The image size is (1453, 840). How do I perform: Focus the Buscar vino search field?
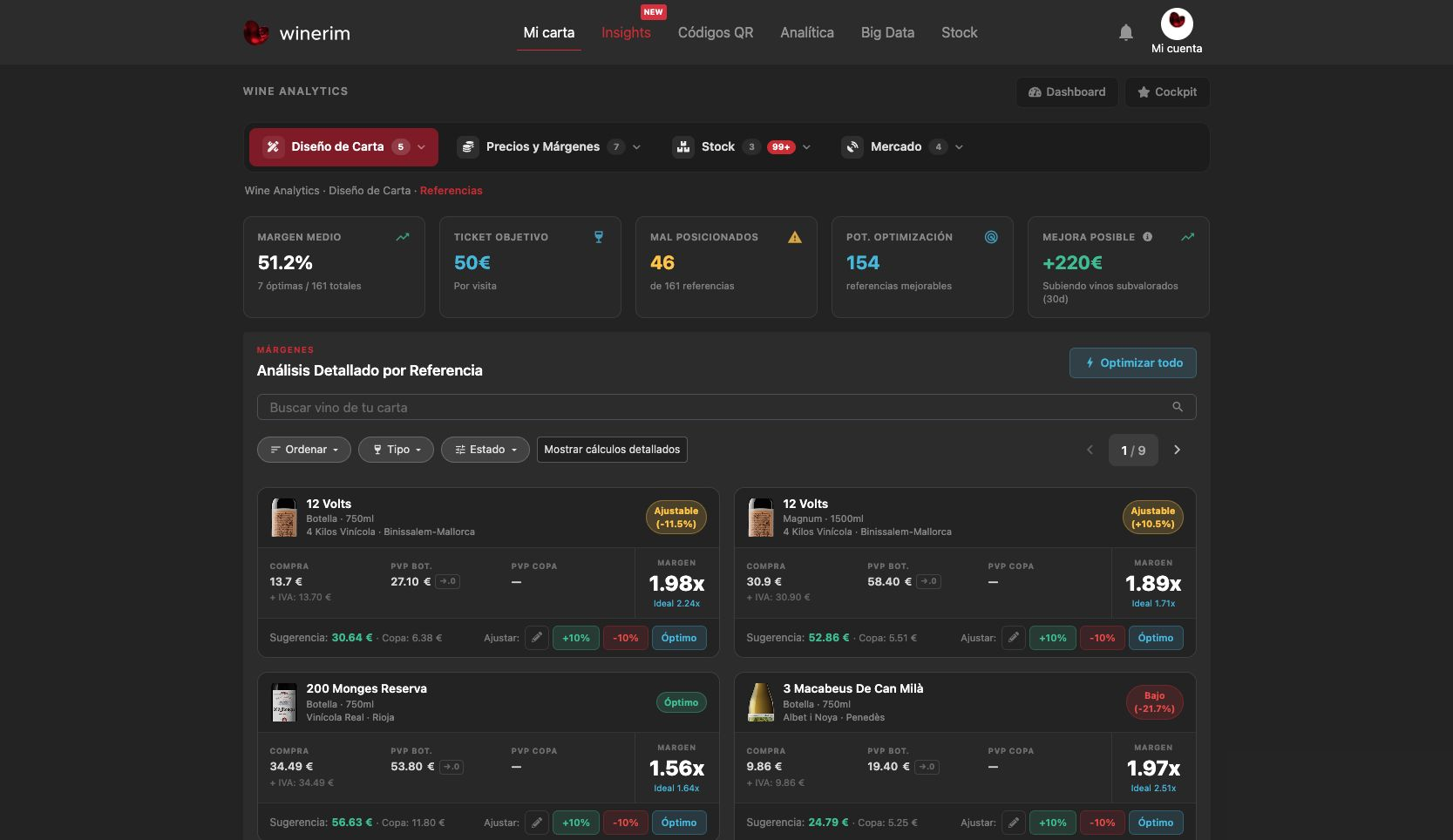(x=726, y=407)
